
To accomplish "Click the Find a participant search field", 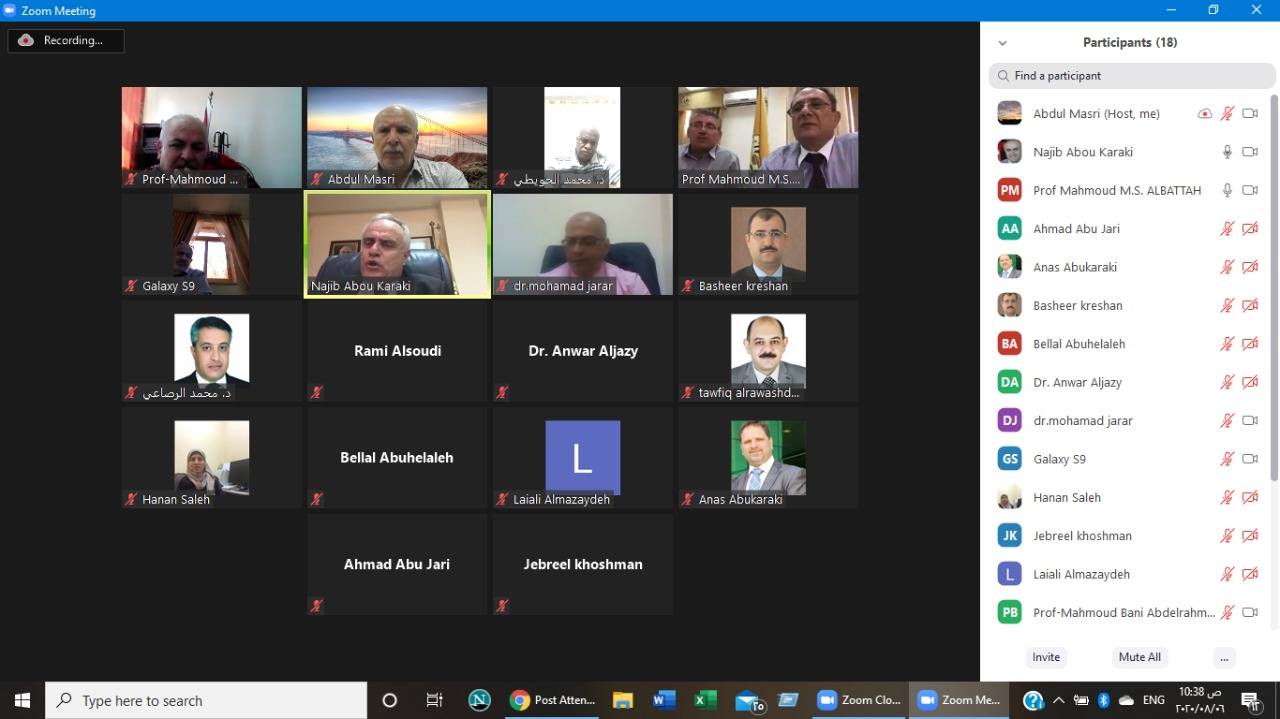I will tap(1132, 76).
